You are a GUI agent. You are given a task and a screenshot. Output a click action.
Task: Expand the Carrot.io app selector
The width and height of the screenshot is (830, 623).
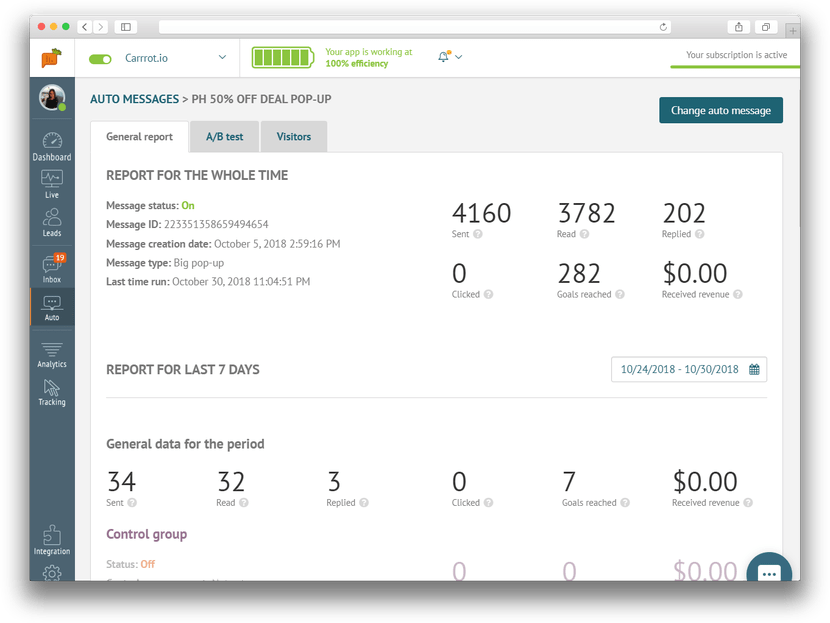[221, 58]
